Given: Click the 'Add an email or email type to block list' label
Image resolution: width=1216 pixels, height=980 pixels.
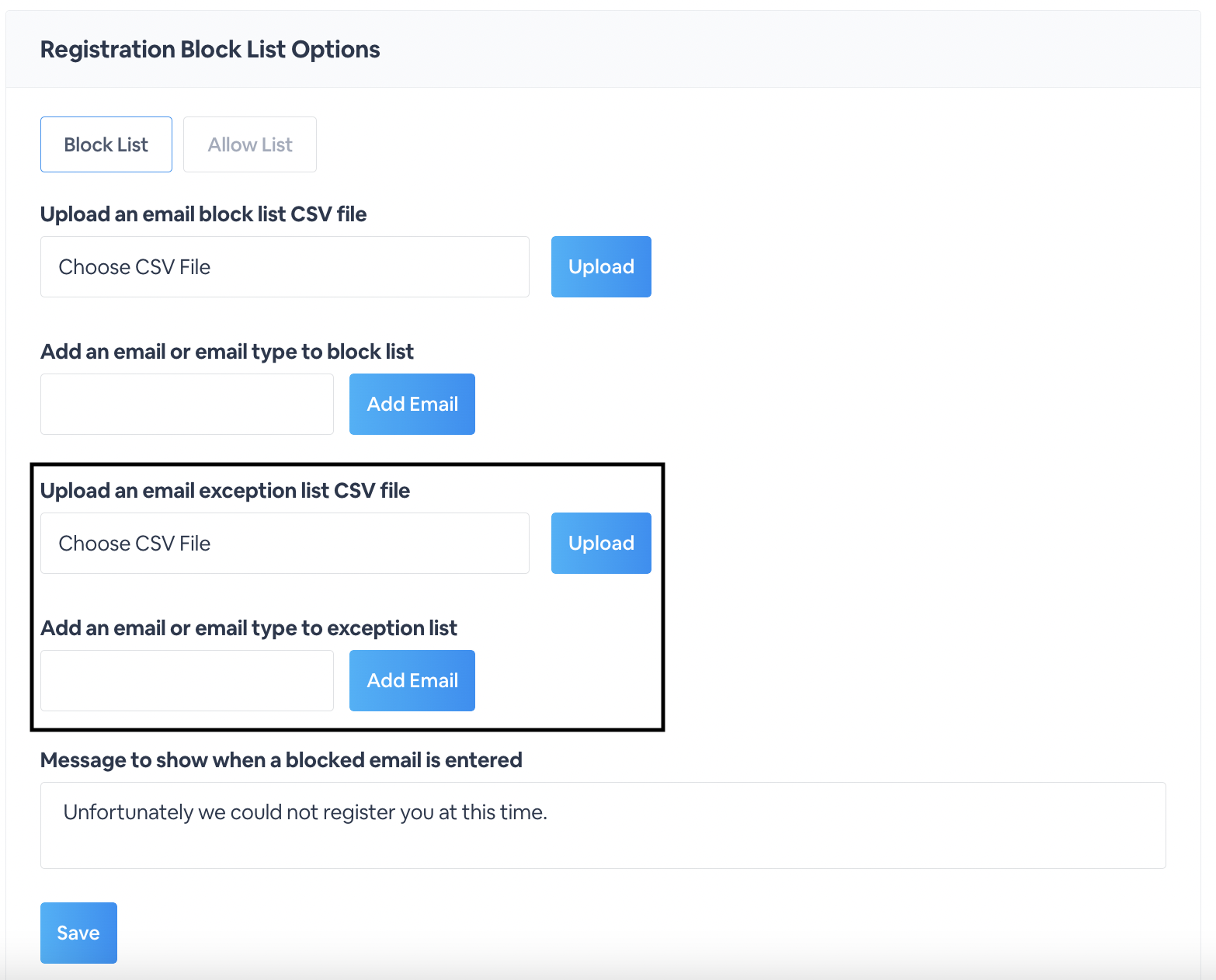Looking at the screenshot, I should (x=227, y=352).
